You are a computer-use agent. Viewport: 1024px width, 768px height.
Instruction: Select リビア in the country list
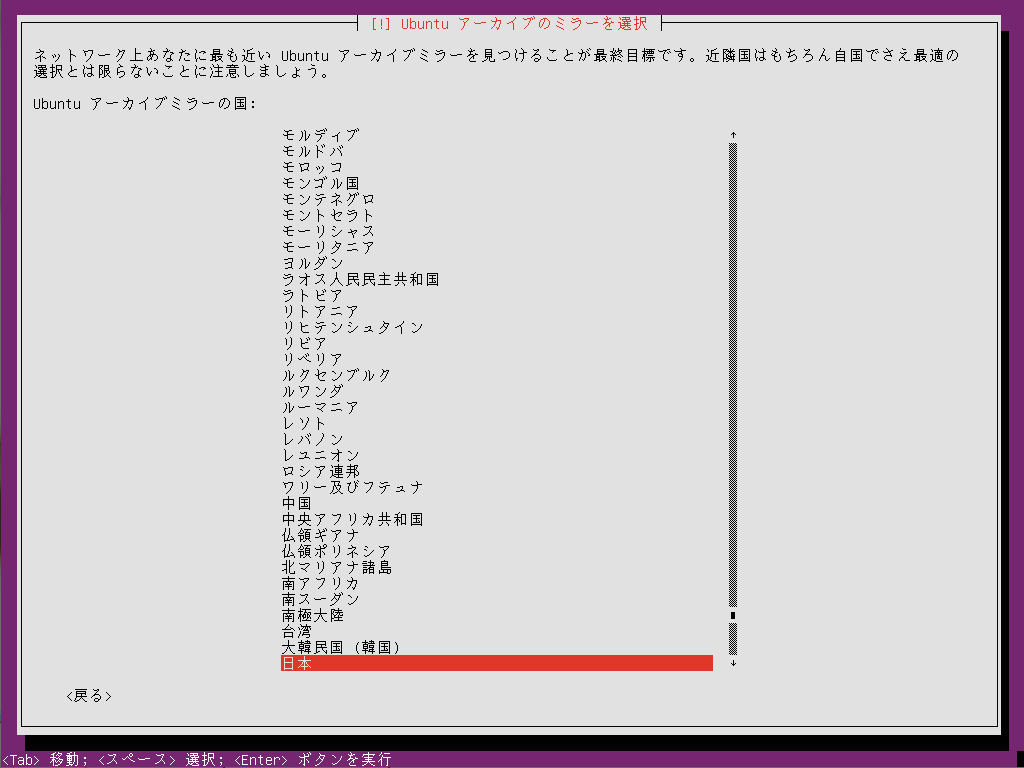tap(305, 344)
